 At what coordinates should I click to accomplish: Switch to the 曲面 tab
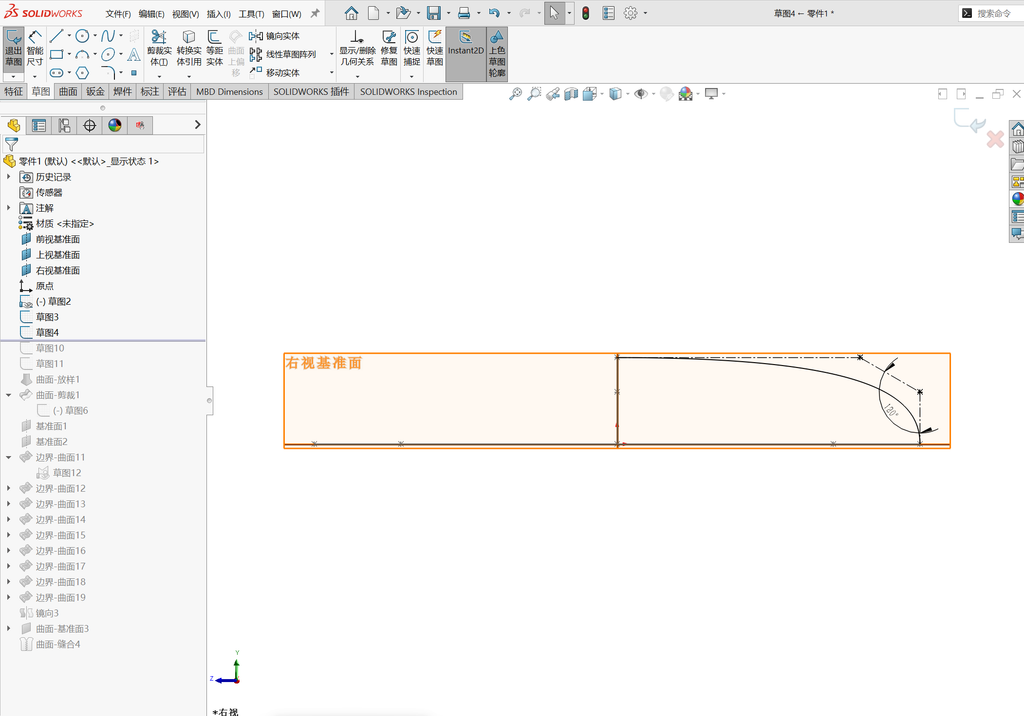coord(68,91)
